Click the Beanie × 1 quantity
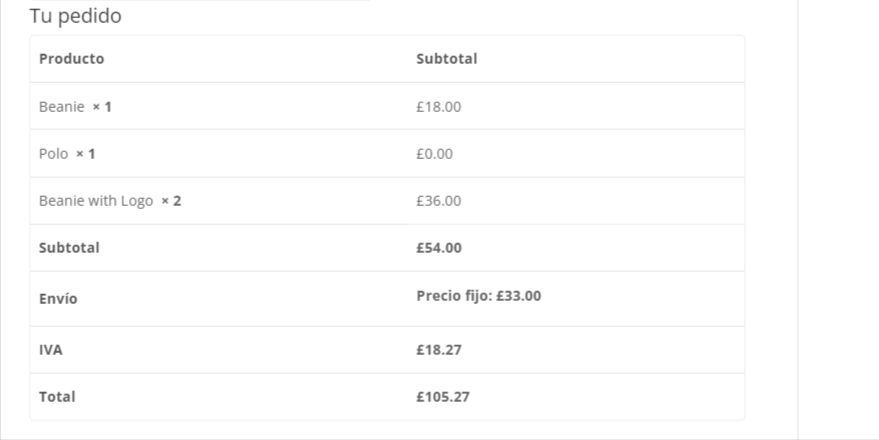 tap(102, 106)
